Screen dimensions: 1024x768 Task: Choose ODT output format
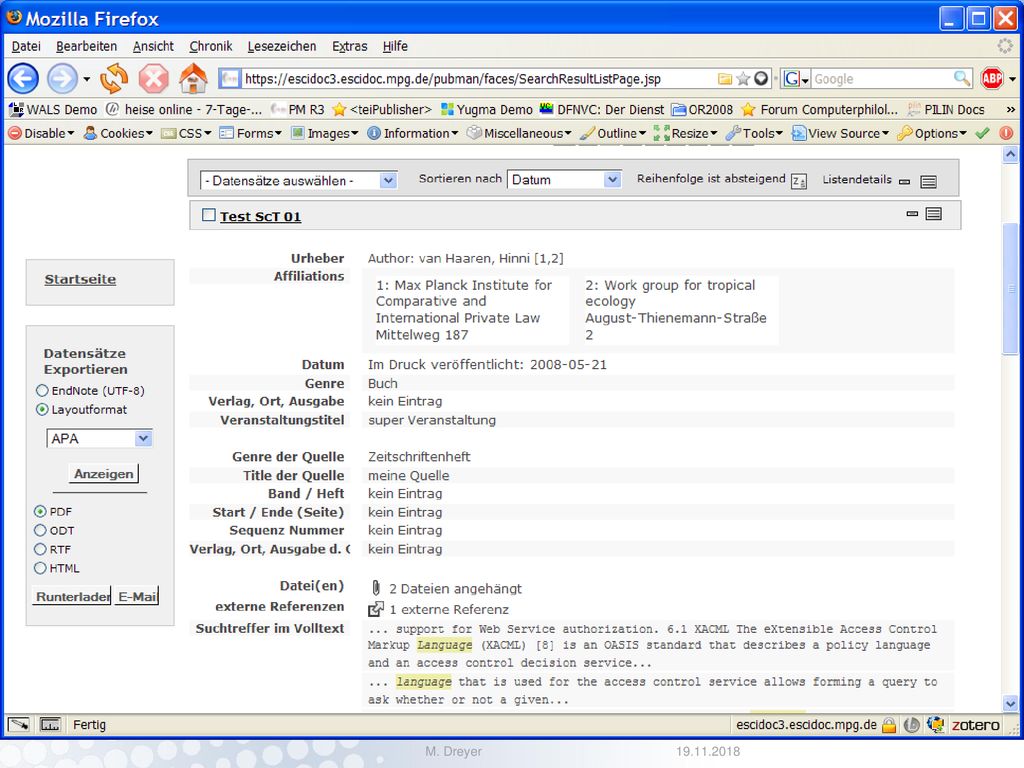coord(40,530)
